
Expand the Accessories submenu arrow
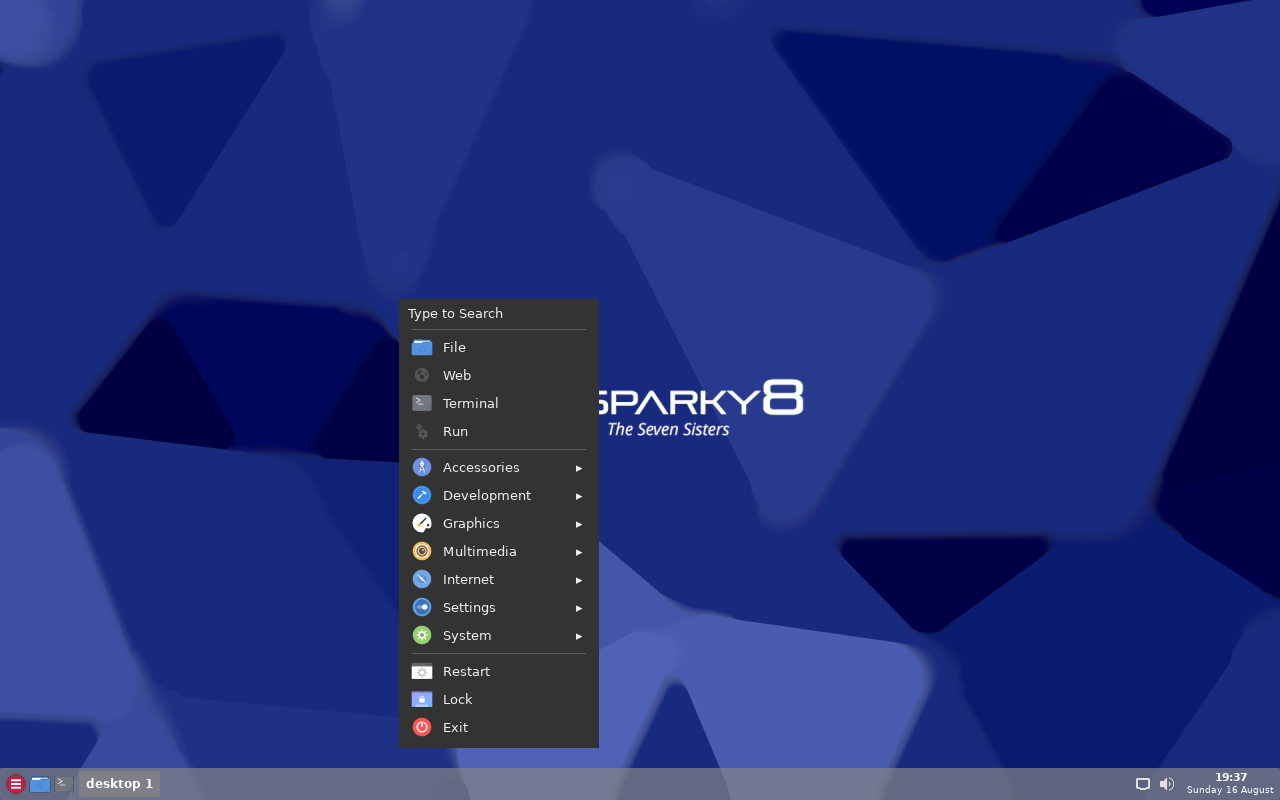coord(579,467)
